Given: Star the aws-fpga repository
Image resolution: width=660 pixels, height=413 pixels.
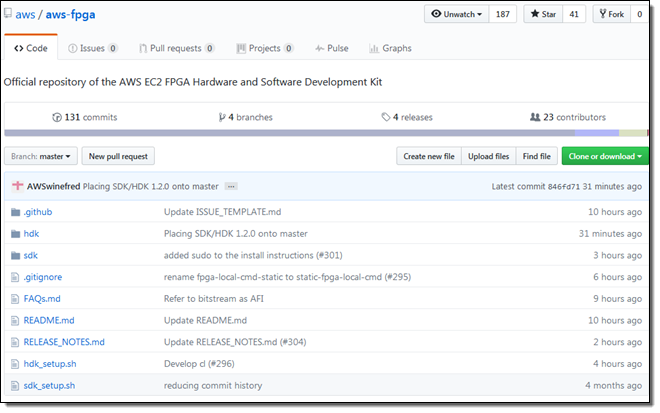Looking at the screenshot, I should (540, 15).
